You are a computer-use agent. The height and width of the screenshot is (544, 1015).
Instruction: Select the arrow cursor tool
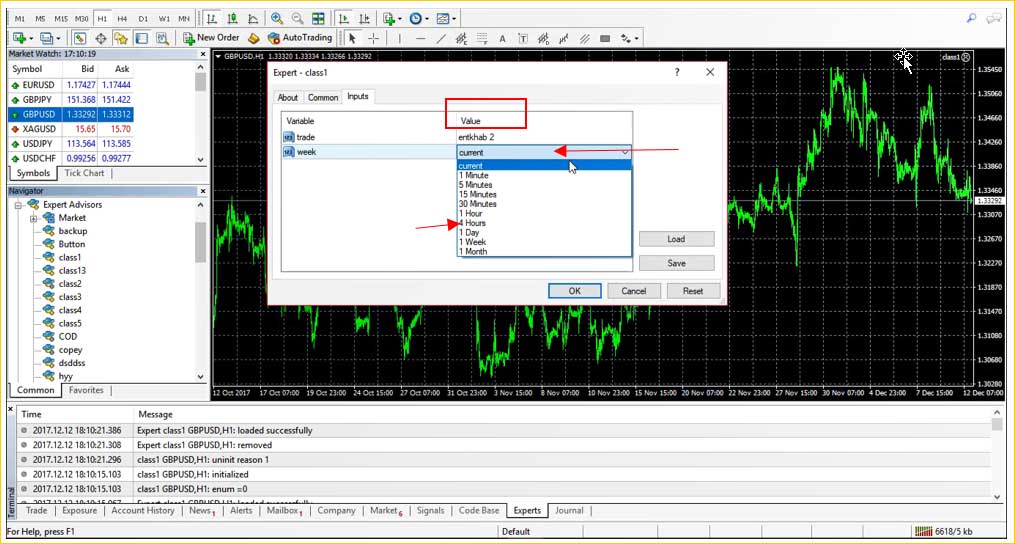point(352,38)
